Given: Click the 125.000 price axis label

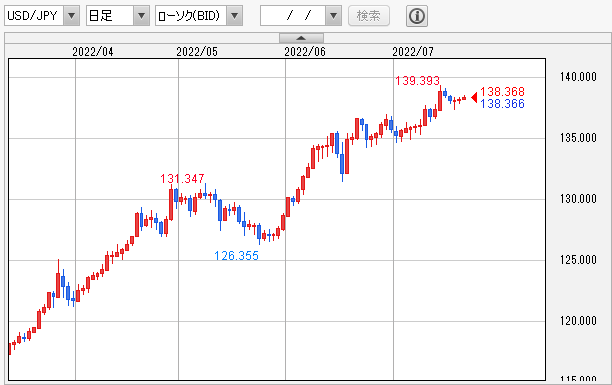Looking at the screenshot, I should pos(578,260).
